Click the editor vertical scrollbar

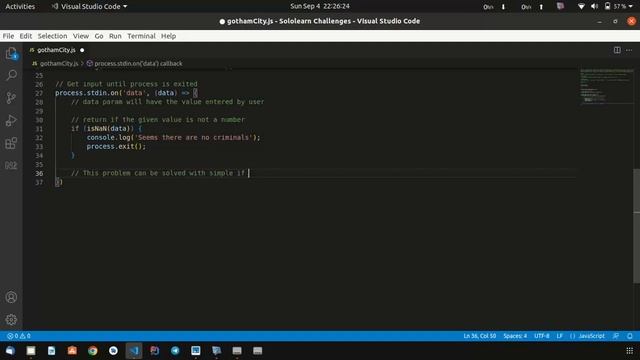pyautogui.click(x=636, y=226)
